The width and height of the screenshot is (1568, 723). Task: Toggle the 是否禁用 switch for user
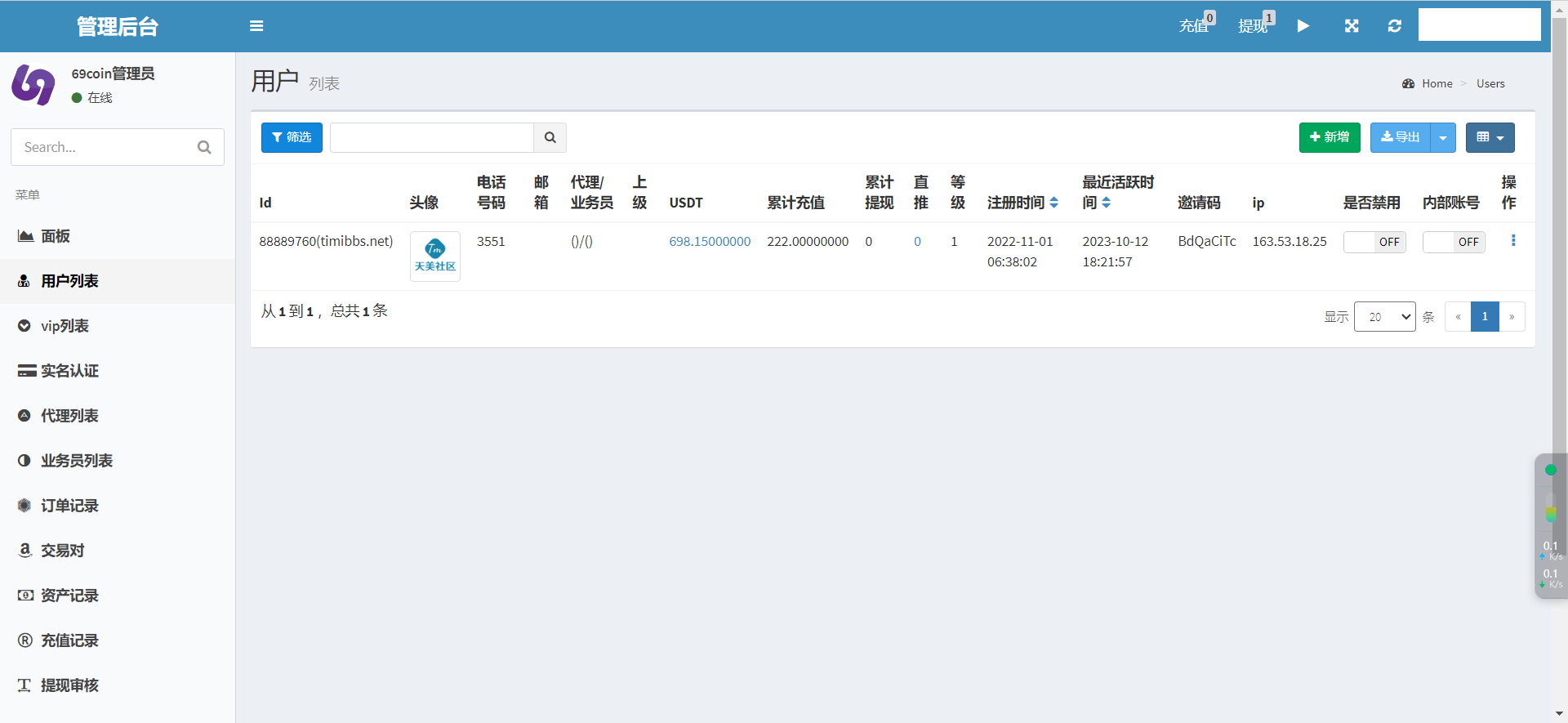coord(1374,242)
